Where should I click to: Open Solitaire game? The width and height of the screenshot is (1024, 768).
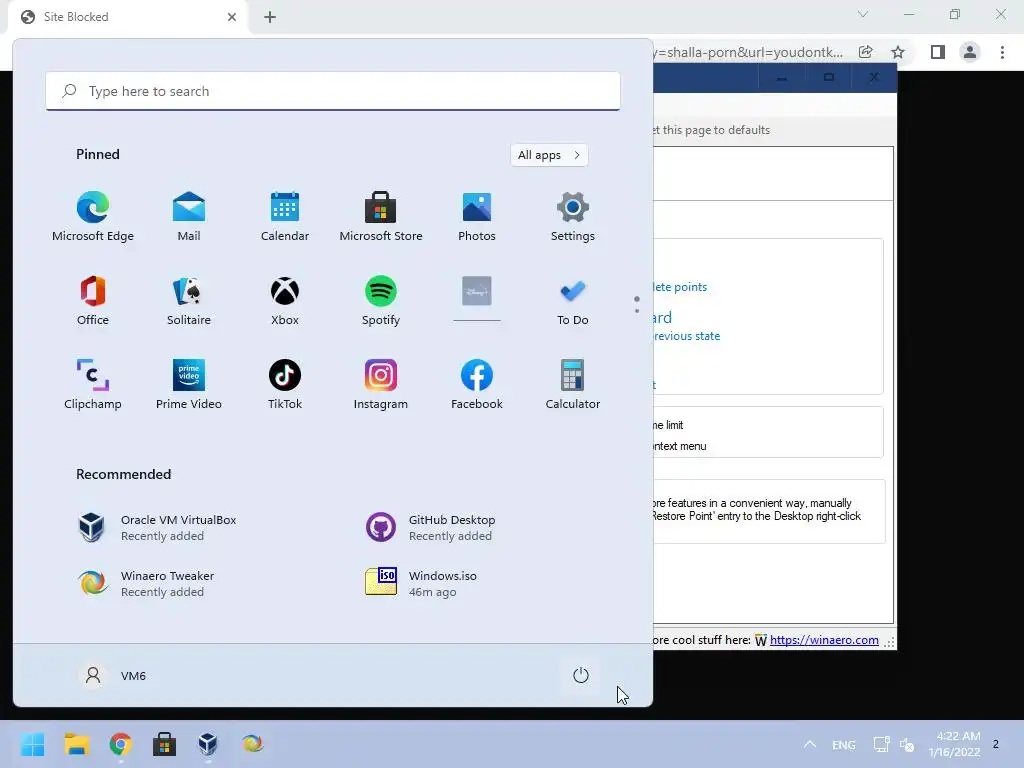189,300
